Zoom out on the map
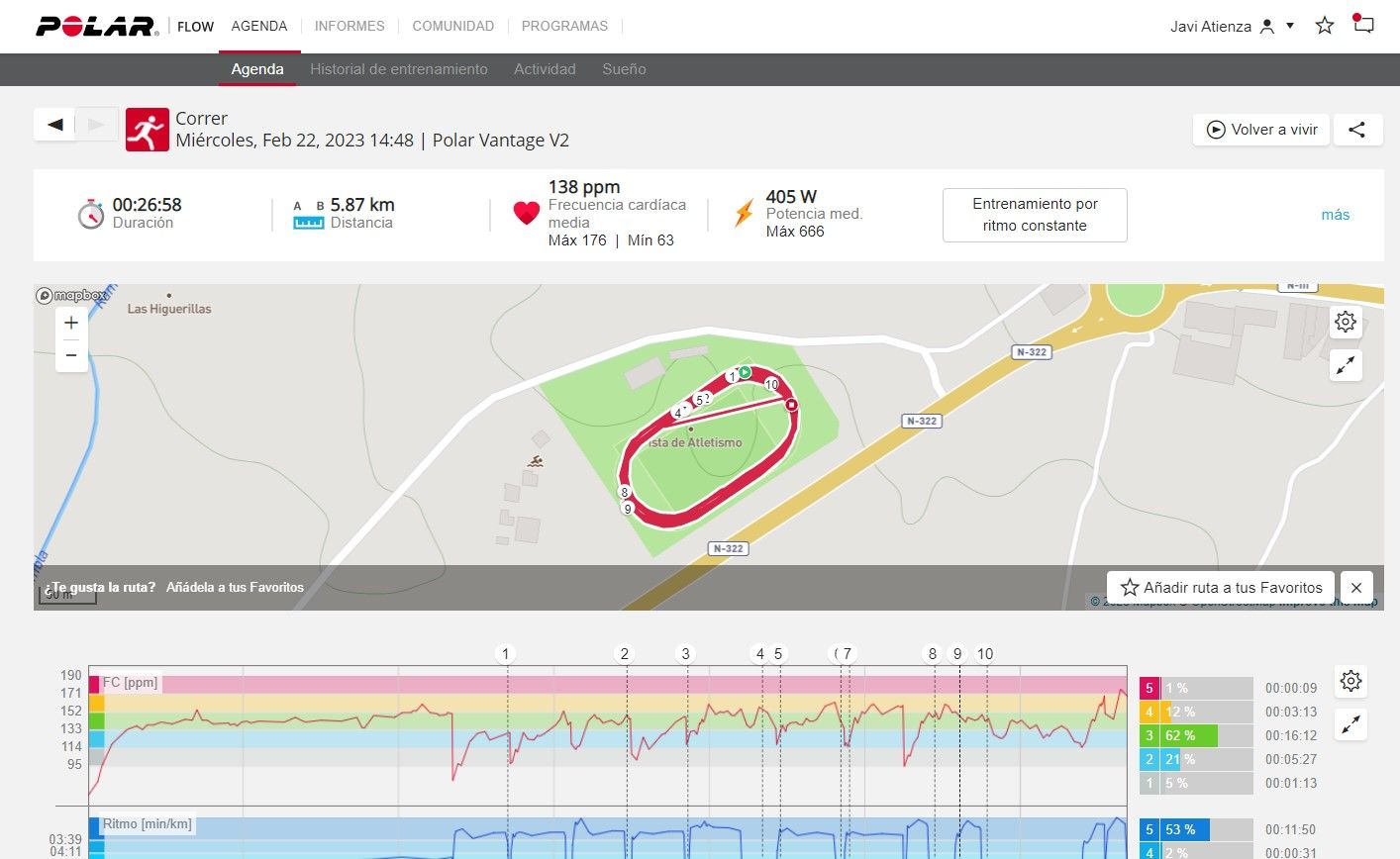The height and width of the screenshot is (859, 1400). pyautogui.click(x=71, y=355)
